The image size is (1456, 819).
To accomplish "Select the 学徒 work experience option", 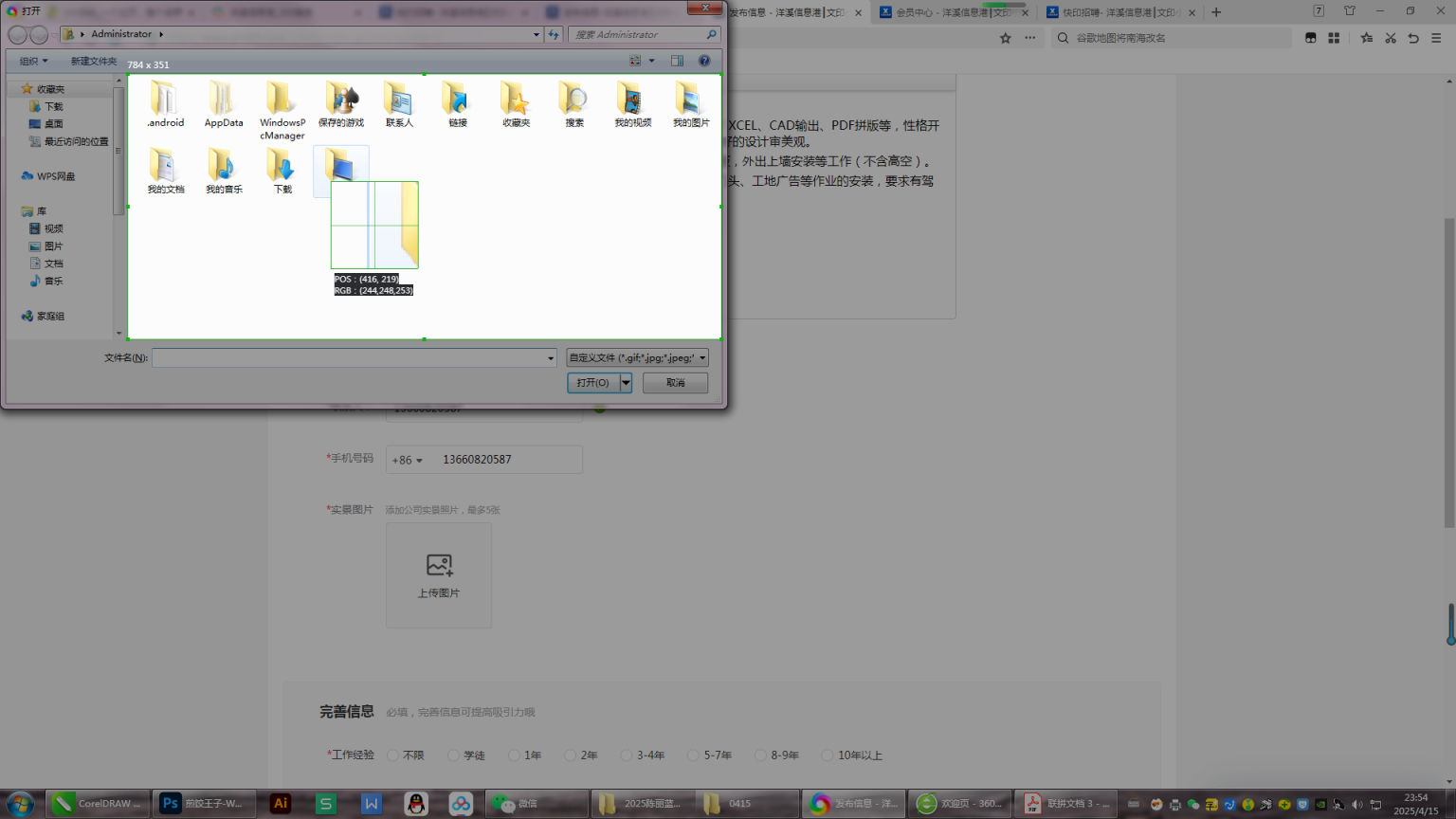I will click(454, 755).
